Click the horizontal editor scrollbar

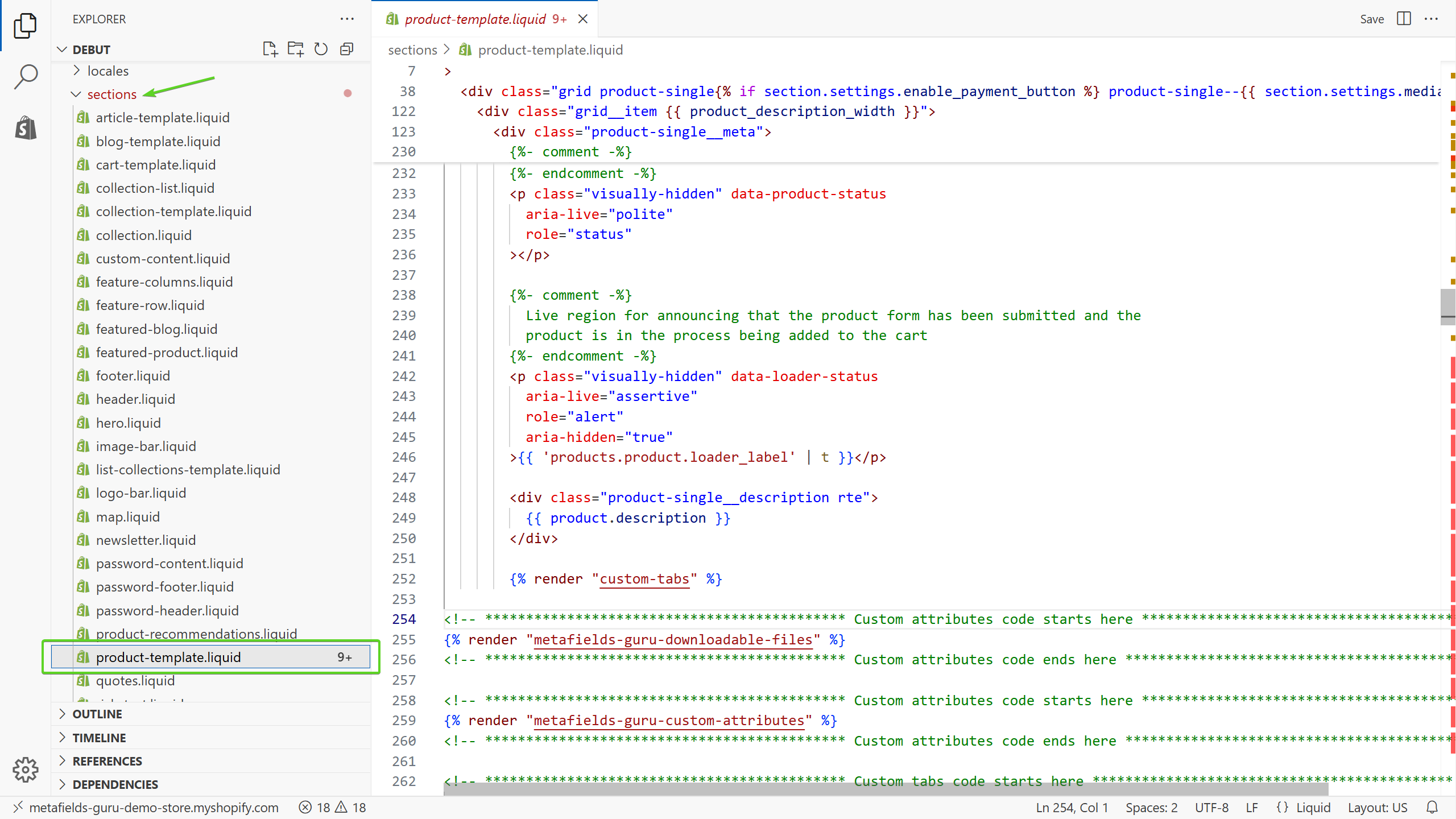click(x=885, y=789)
